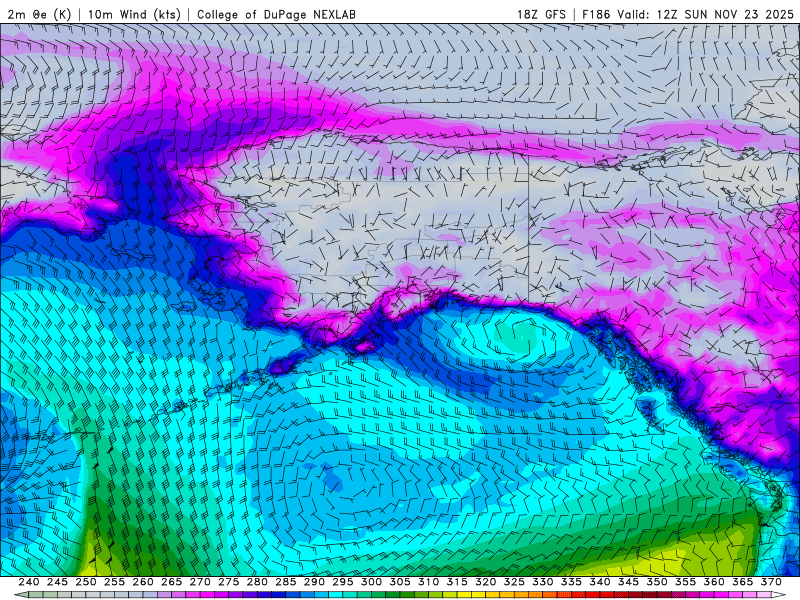
Task: Click the 330 colorbar scale label
Action: tap(543, 582)
